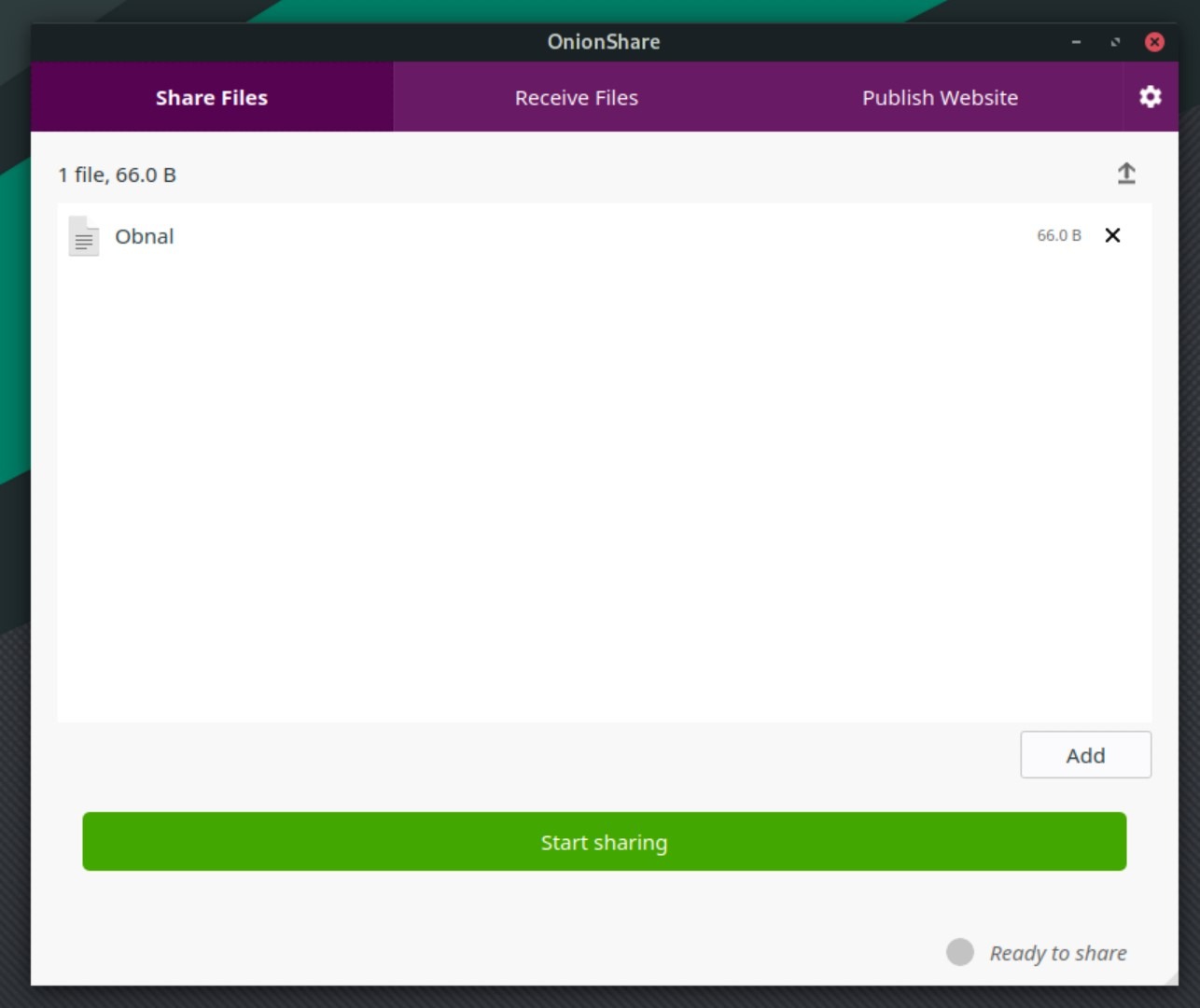Screen dimensions: 1200x1008
Task: Remove the Obnal file with X icon
Action: click(1112, 235)
